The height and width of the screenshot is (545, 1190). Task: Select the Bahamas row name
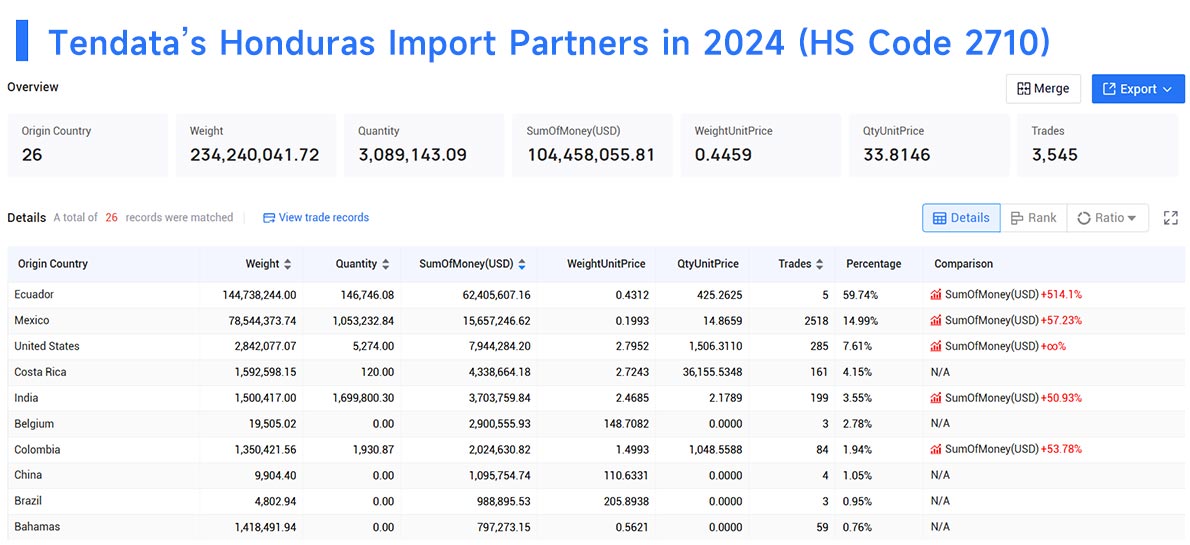37,527
